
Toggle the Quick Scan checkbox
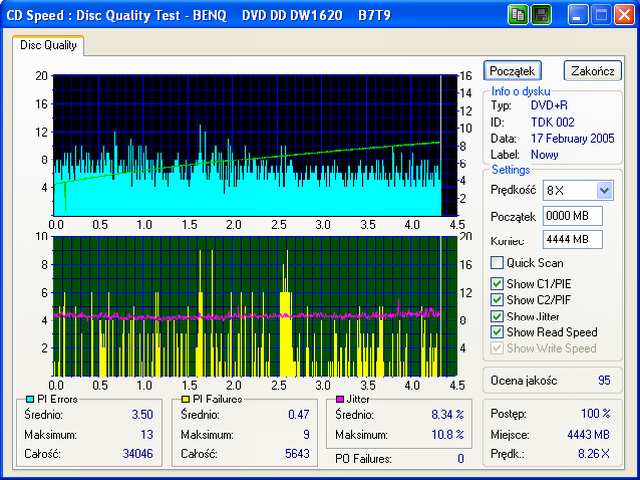pos(497,263)
